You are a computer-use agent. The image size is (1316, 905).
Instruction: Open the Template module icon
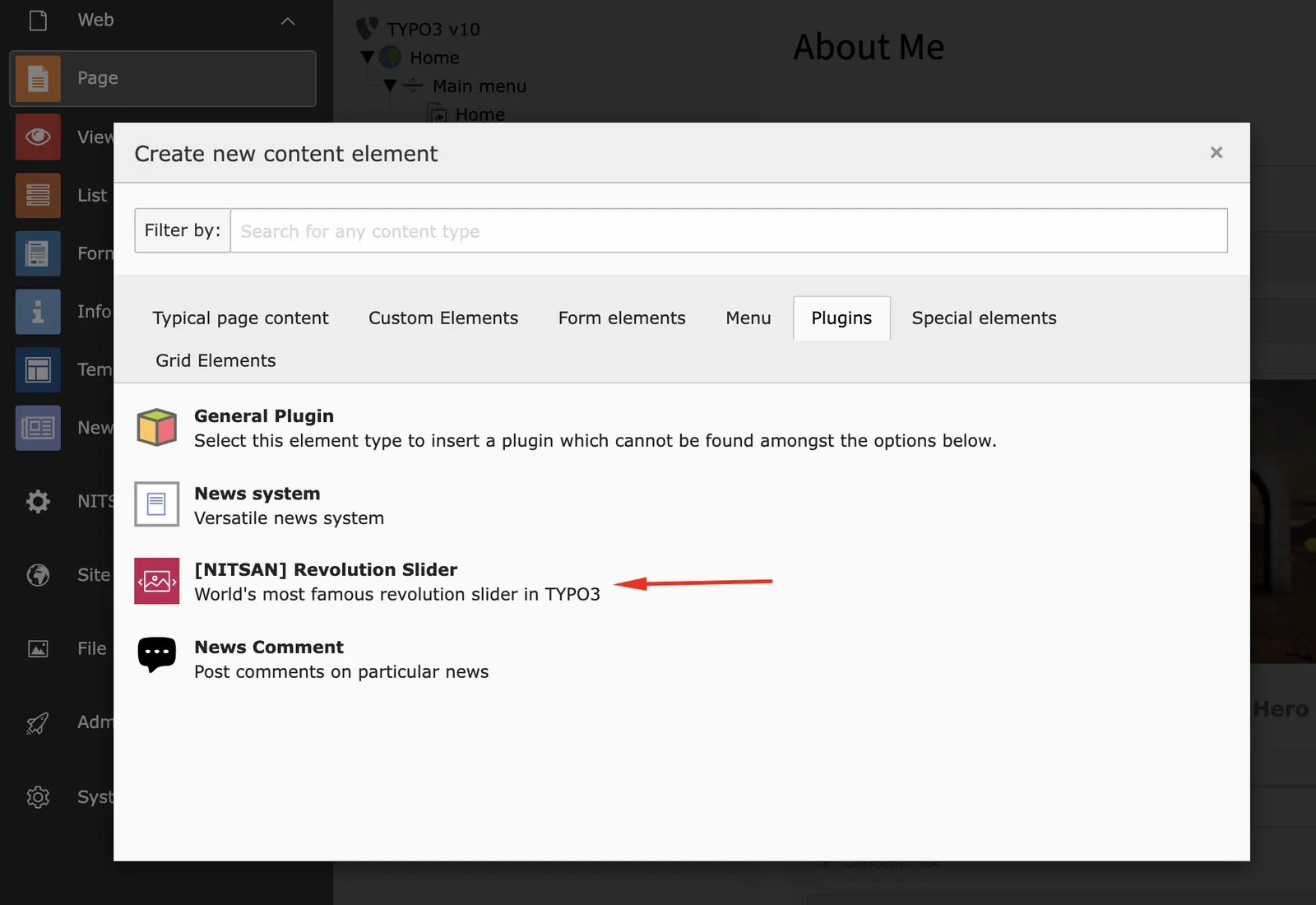(x=38, y=370)
